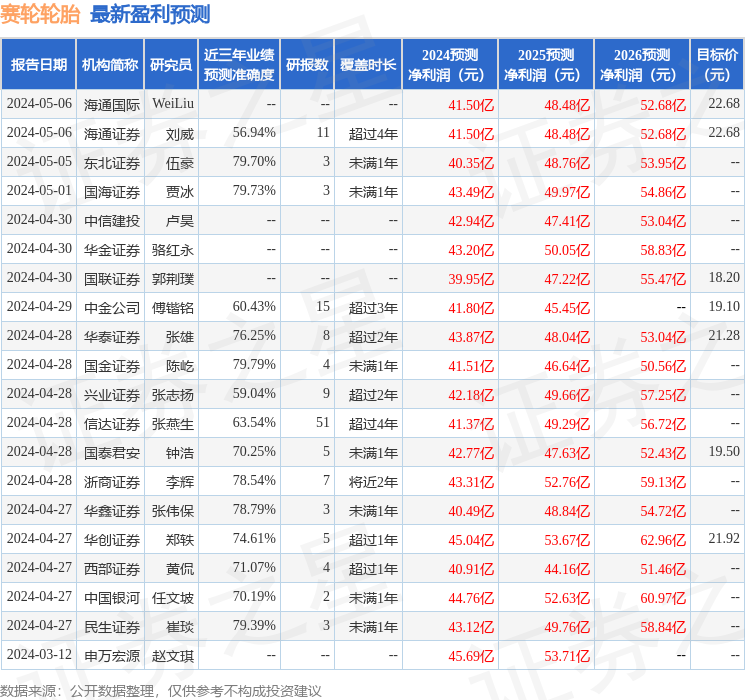Click target price 21.28
Viewport: 745px width, 700px height.
[724, 336]
